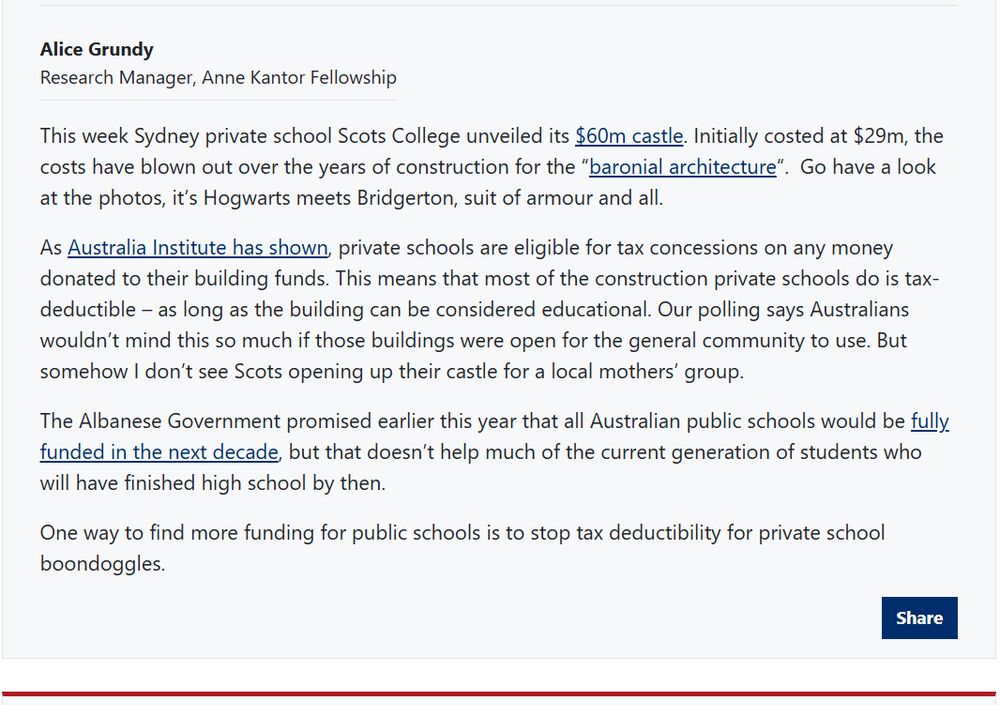Open "Australia Institute has shown" link
Screen dimensions: 1000x705
(x=197, y=248)
